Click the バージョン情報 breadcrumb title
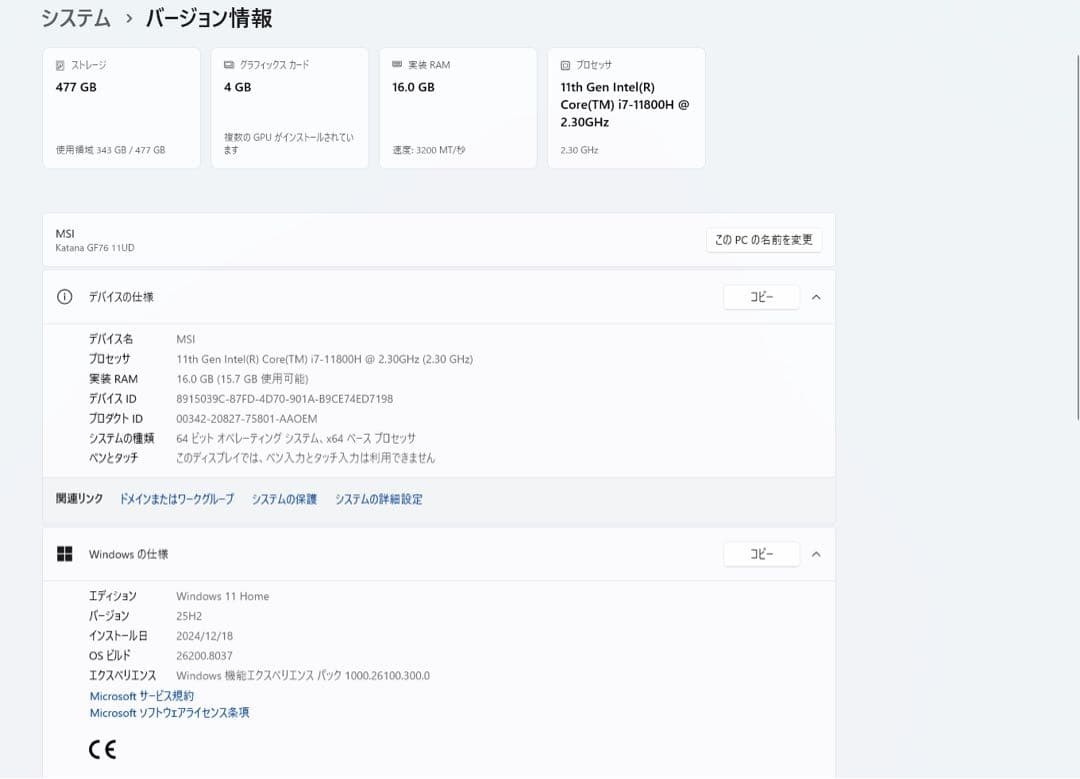The width and height of the screenshot is (1080, 779). 209,18
